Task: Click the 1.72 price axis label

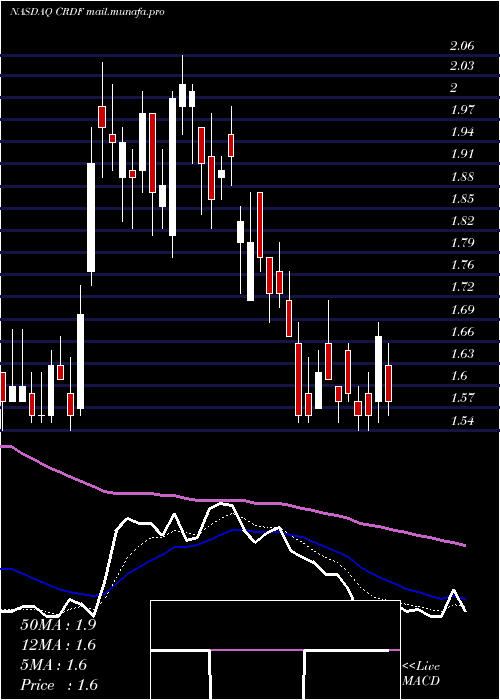Action: pyautogui.click(x=462, y=286)
